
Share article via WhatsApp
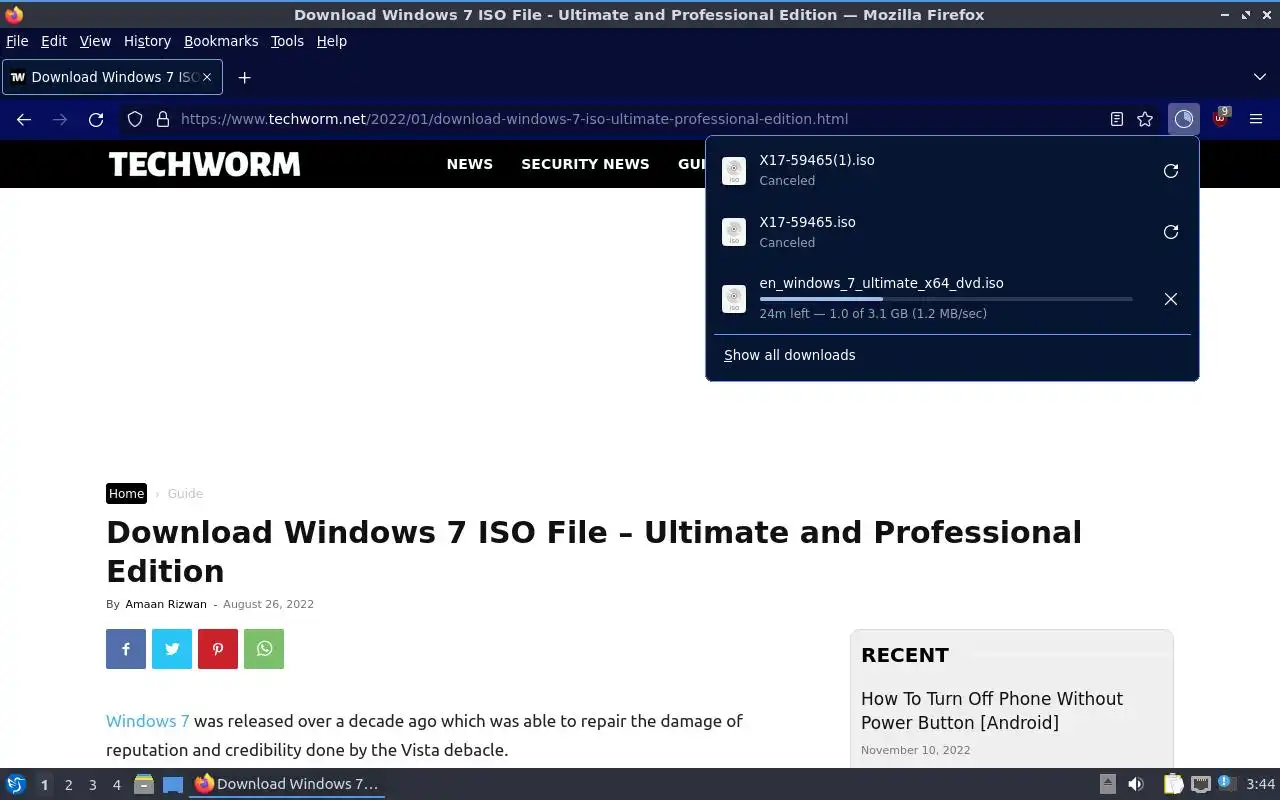point(264,649)
